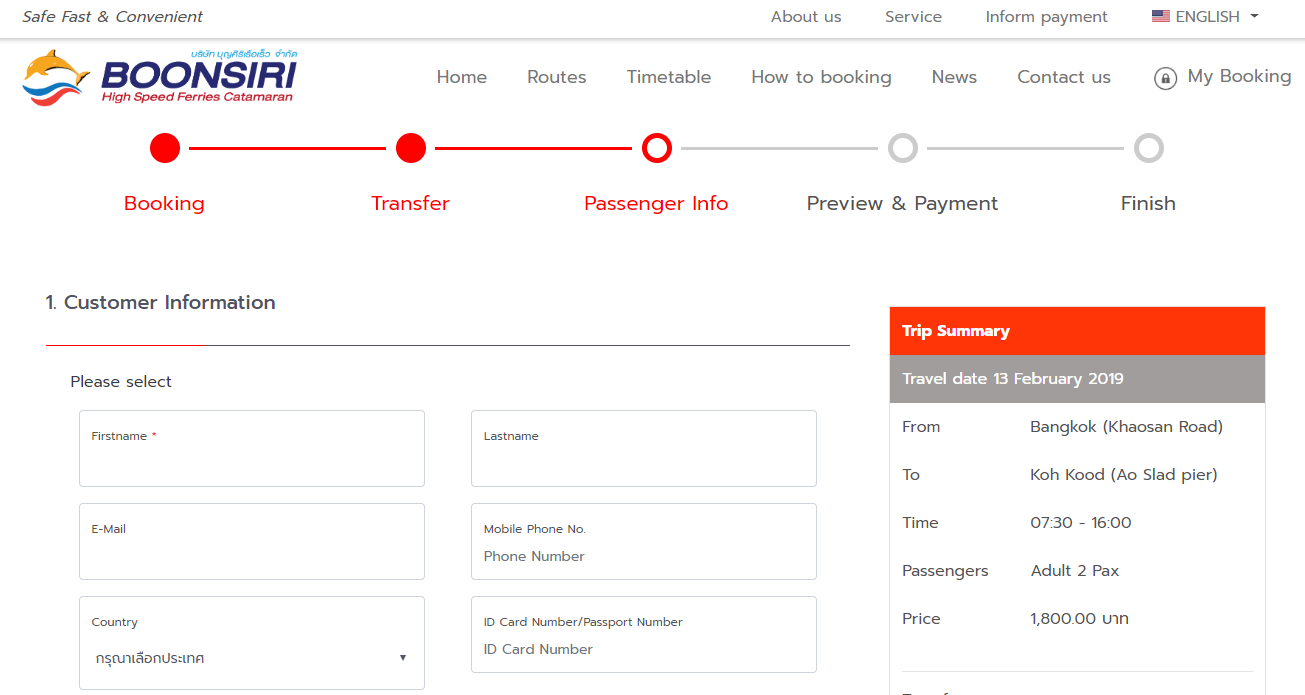Click the Inform payment link
1305x695 pixels.
click(1046, 17)
